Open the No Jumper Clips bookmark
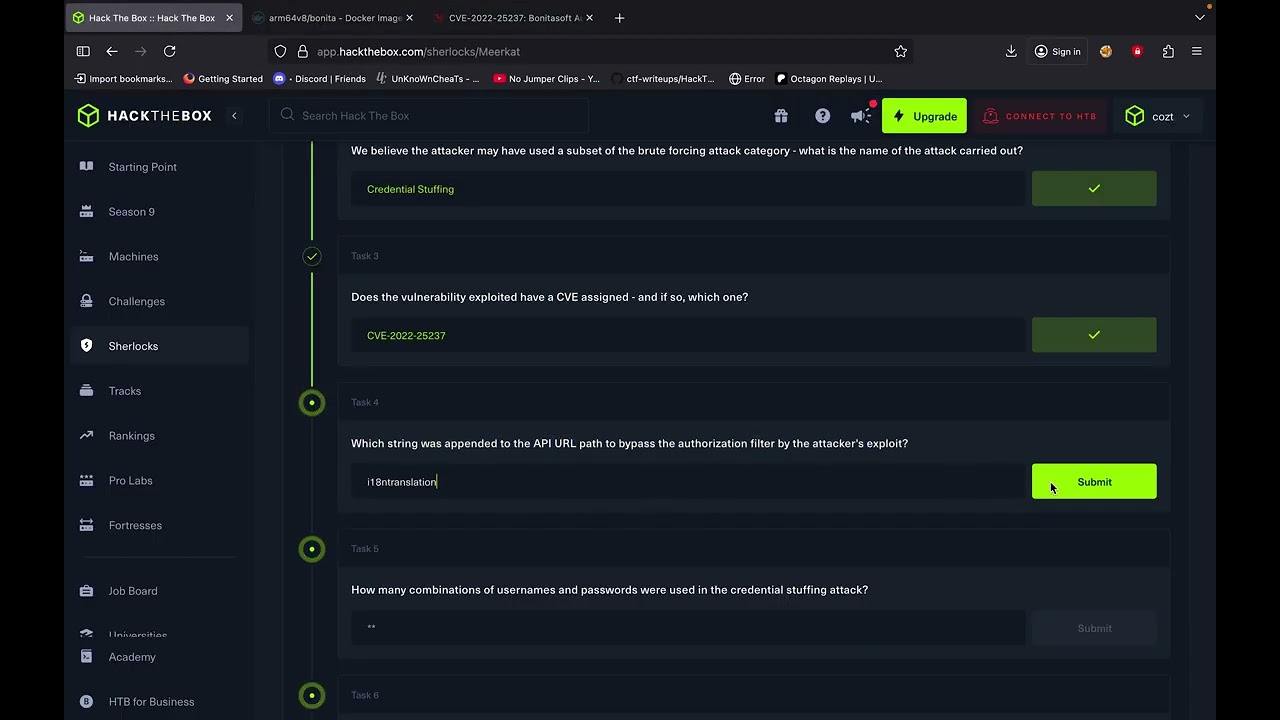Screen dimensions: 1280x720 547,79
